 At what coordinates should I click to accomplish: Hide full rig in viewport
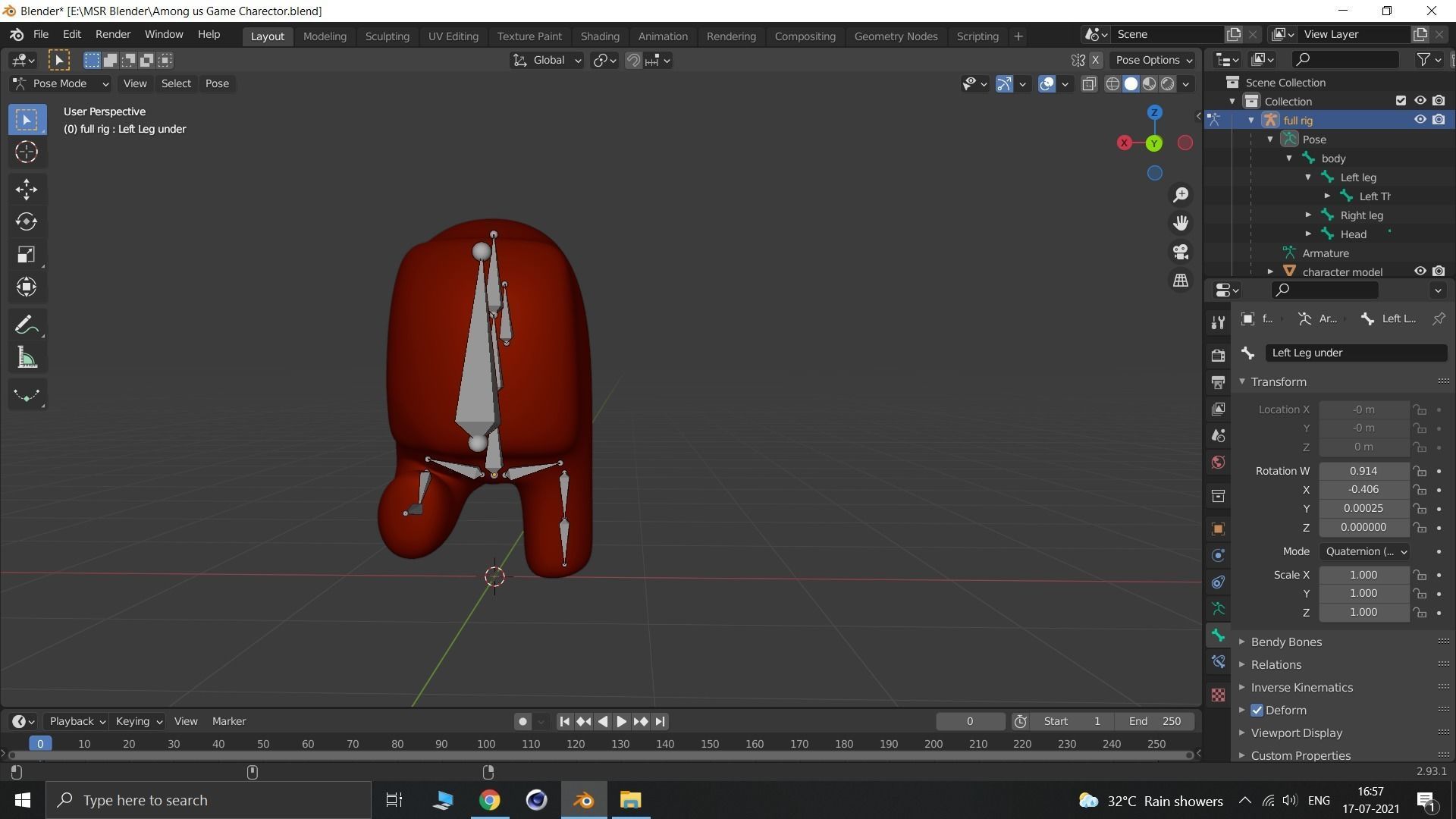point(1420,120)
